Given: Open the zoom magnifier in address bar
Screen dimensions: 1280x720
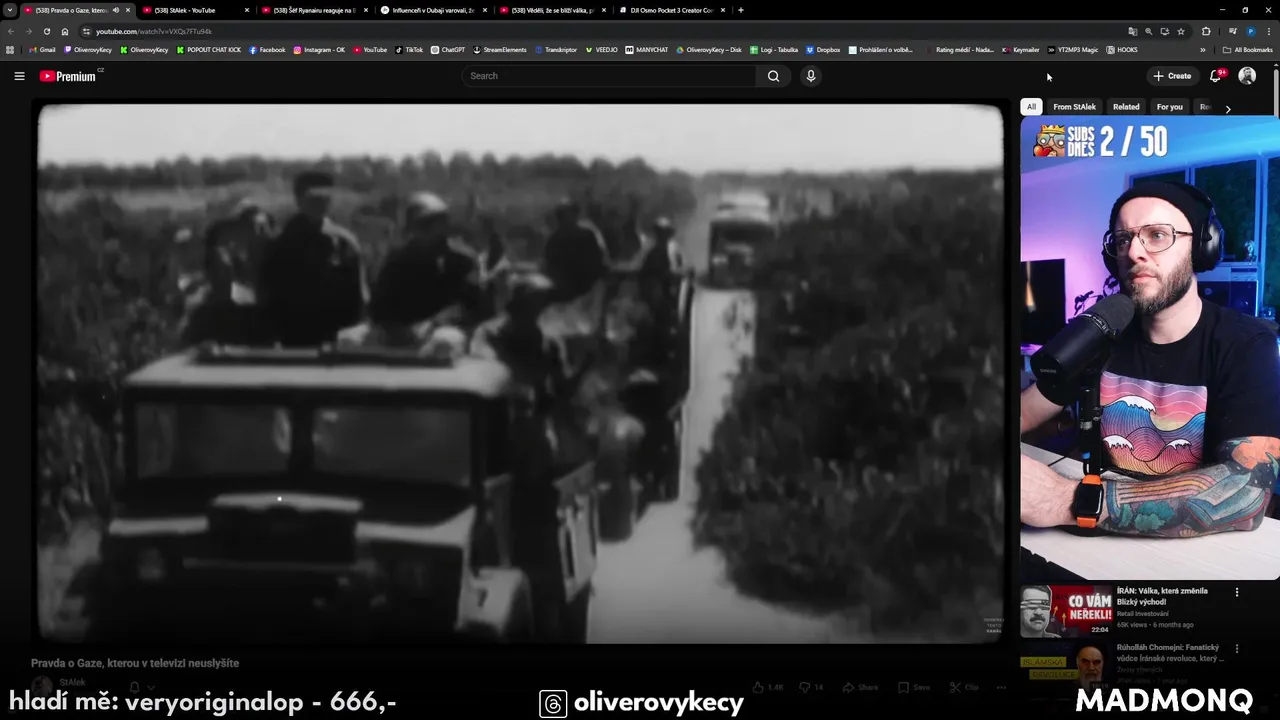Looking at the screenshot, I should pyautogui.click(x=1148, y=31).
